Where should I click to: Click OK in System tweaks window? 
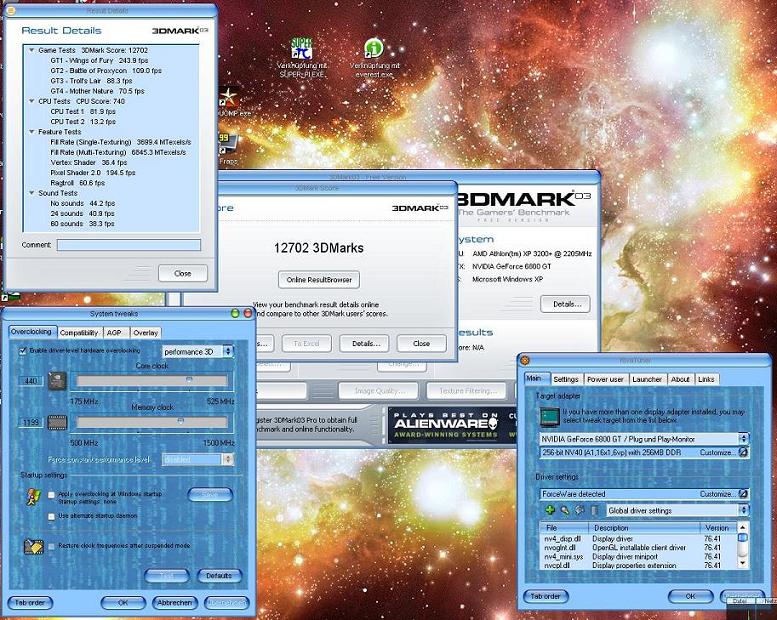123,603
